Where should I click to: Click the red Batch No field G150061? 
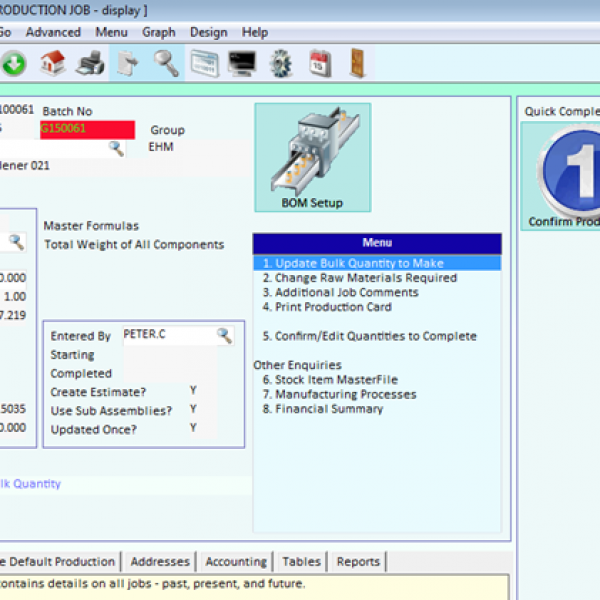click(x=87, y=129)
